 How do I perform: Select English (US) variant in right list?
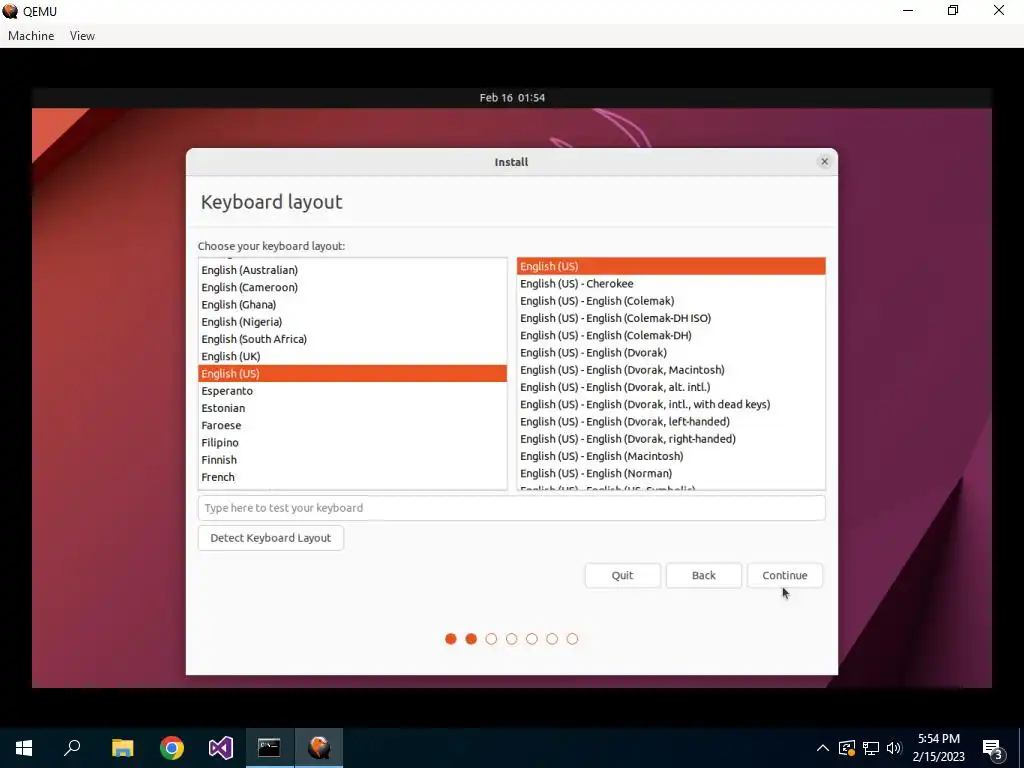click(x=671, y=266)
